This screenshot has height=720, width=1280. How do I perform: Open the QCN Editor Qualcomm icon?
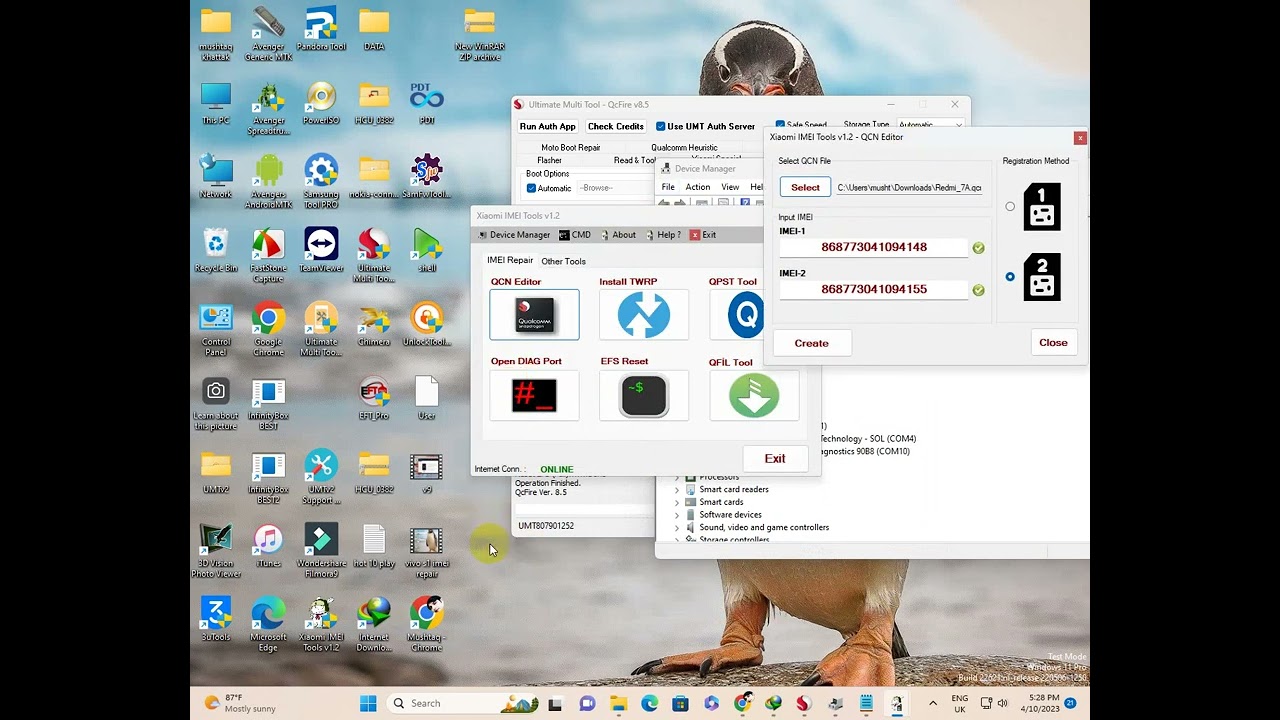click(534, 315)
